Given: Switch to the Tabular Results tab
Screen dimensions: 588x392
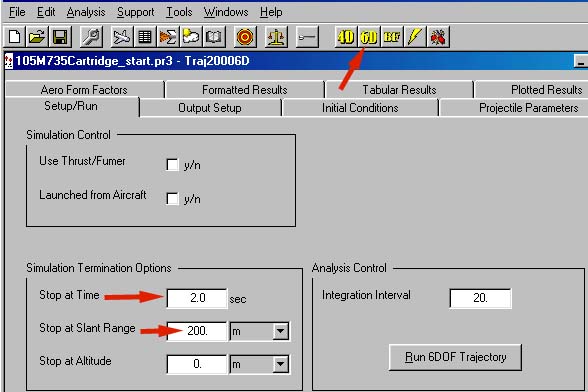Looking at the screenshot, I should pyautogui.click(x=399, y=90).
